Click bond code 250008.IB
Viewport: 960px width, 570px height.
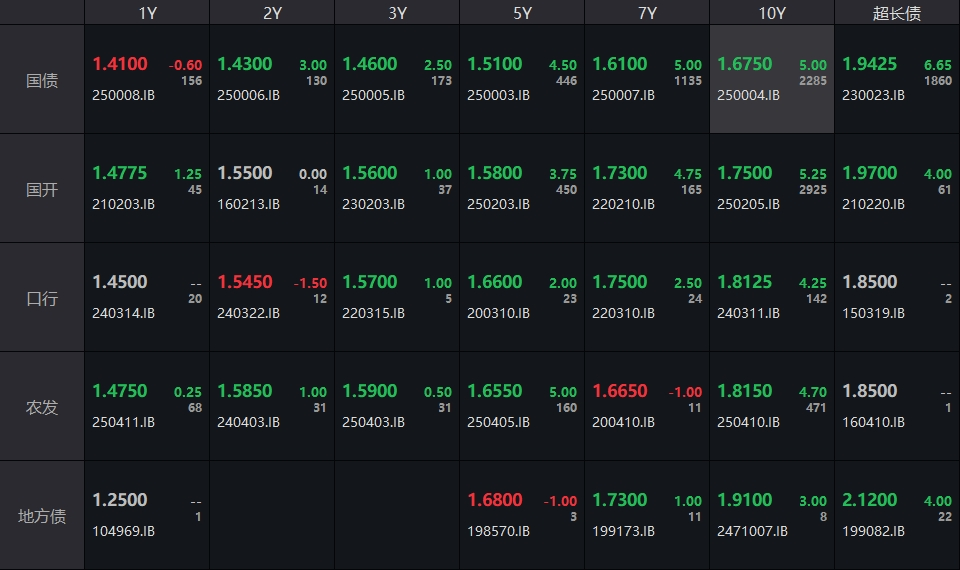point(123,96)
